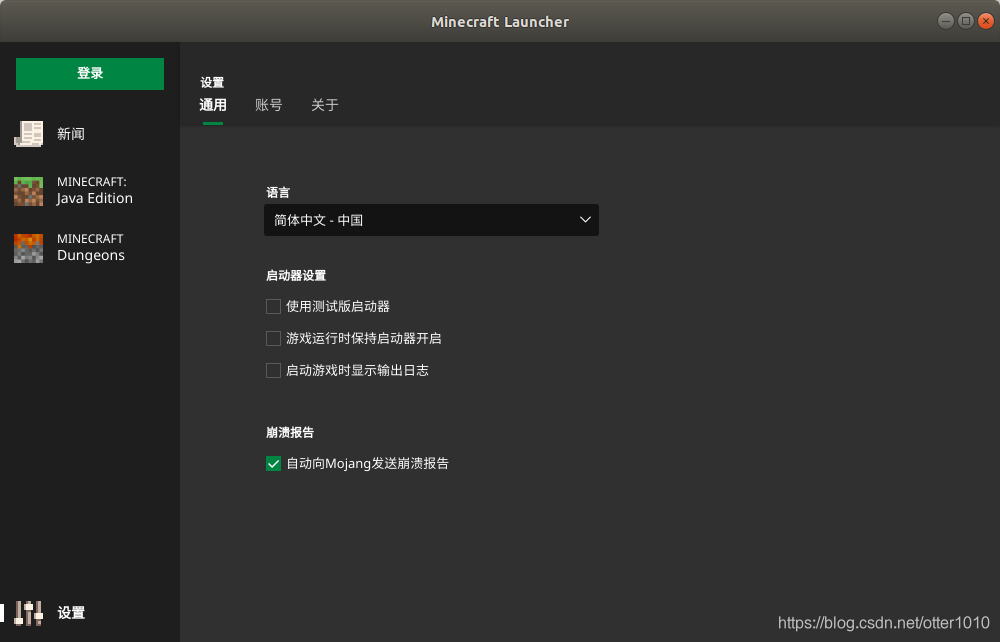Switch to the 关于 tab
This screenshot has height=642, width=1000.
pos(325,105)
